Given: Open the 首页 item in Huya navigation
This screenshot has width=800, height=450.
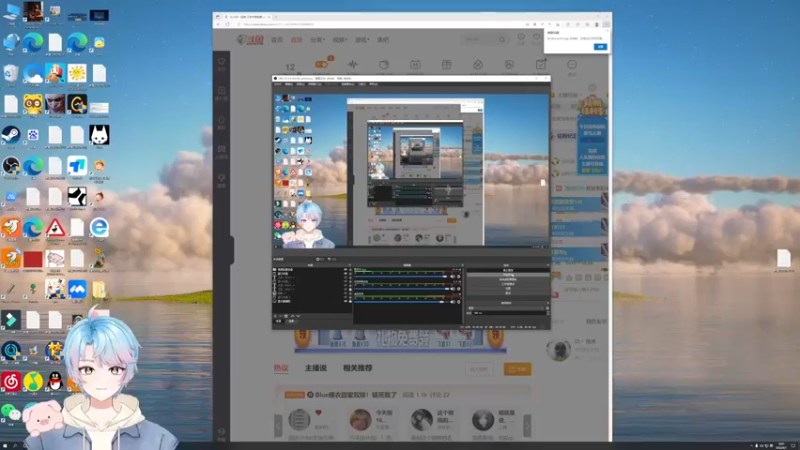Looking at the screenshot, I should (277, 40).
